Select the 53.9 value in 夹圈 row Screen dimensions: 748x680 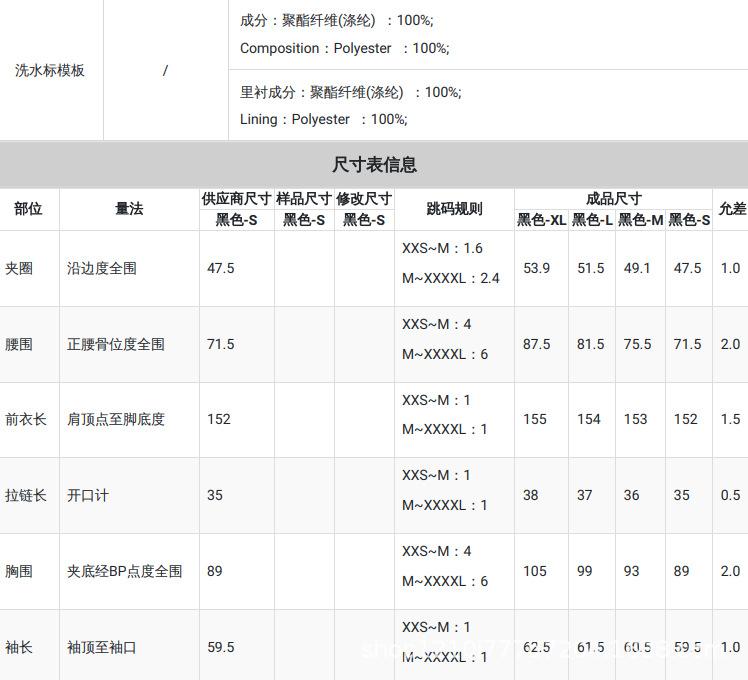pyautogui.click(x=537, y=268)
